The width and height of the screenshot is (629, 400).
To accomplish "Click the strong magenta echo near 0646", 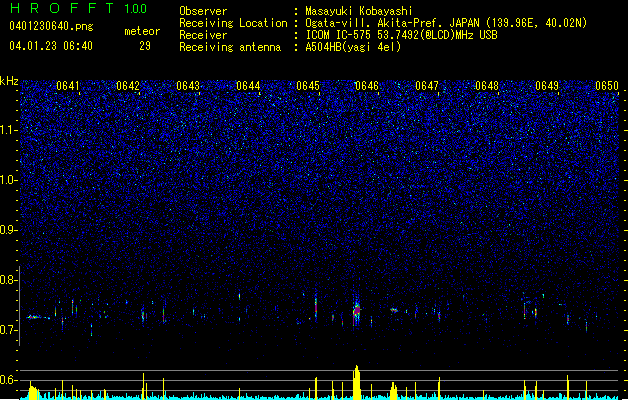I will 357,311.
